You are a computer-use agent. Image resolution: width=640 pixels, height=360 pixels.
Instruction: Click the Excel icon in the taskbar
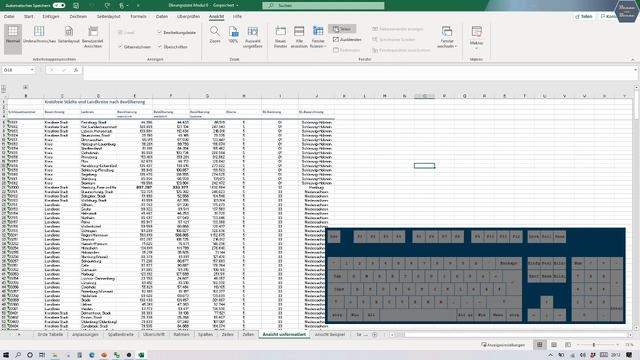[x=141, y=355]
